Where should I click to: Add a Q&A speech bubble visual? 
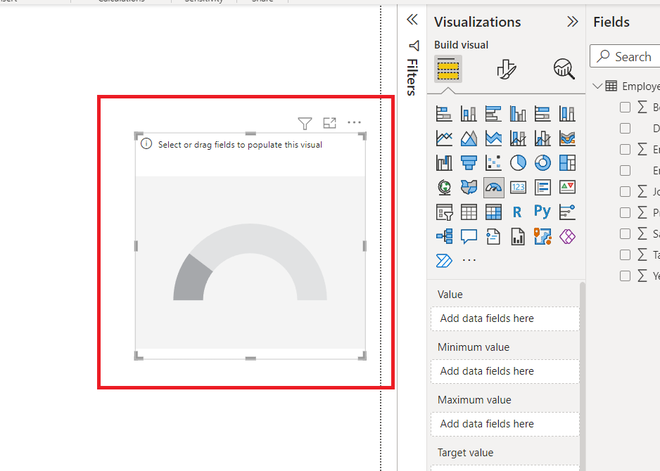469,236
